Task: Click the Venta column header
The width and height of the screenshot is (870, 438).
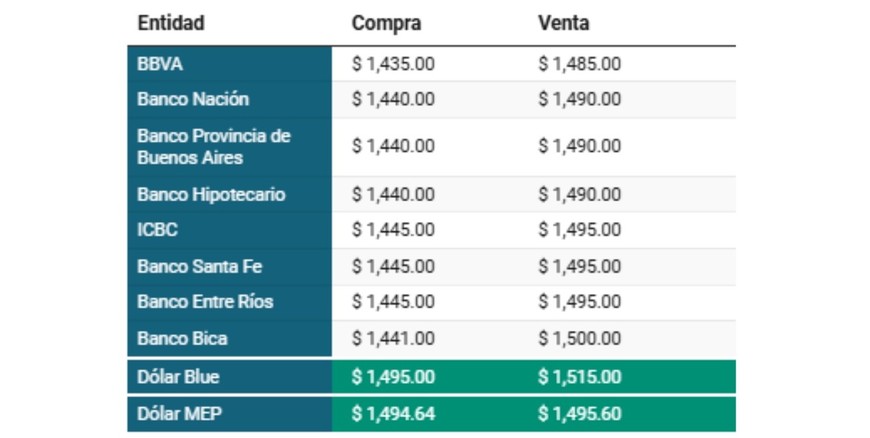Action: 563,23
